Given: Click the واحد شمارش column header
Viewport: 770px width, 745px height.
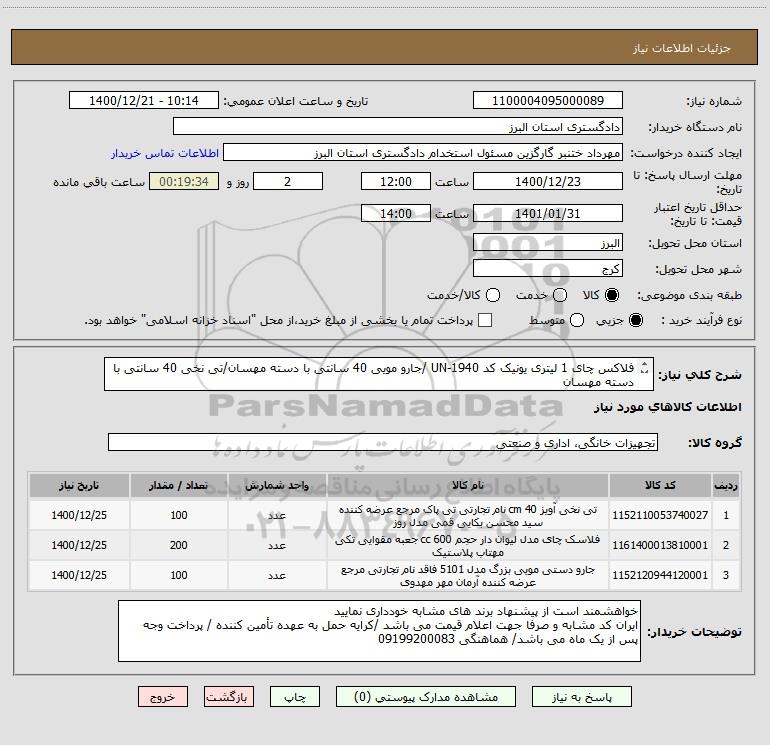Looking at the screenshot, I should 277,485.
